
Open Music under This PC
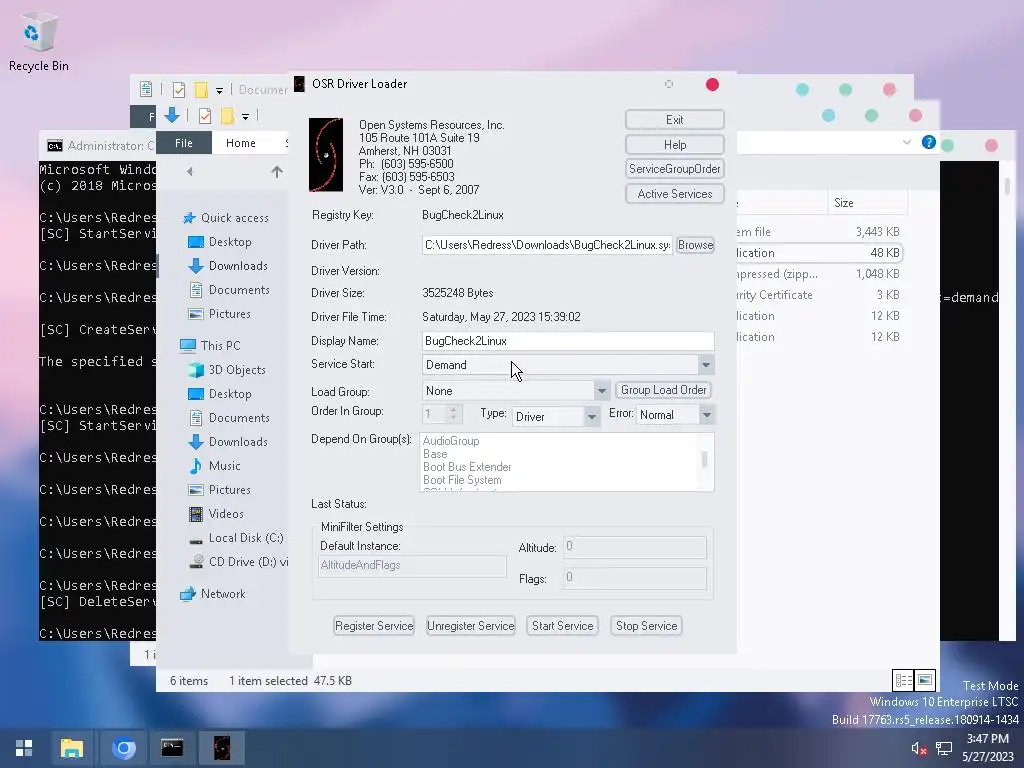(x=215, y=466)
